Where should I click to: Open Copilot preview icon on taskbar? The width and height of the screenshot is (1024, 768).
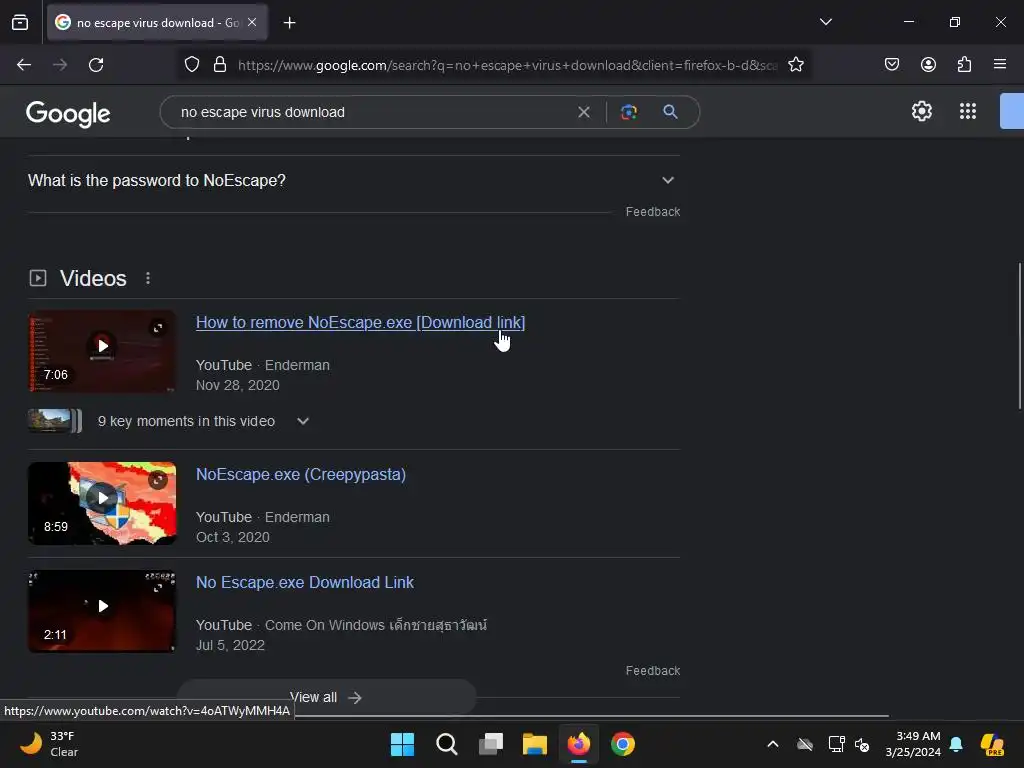(x=992, y=744)
